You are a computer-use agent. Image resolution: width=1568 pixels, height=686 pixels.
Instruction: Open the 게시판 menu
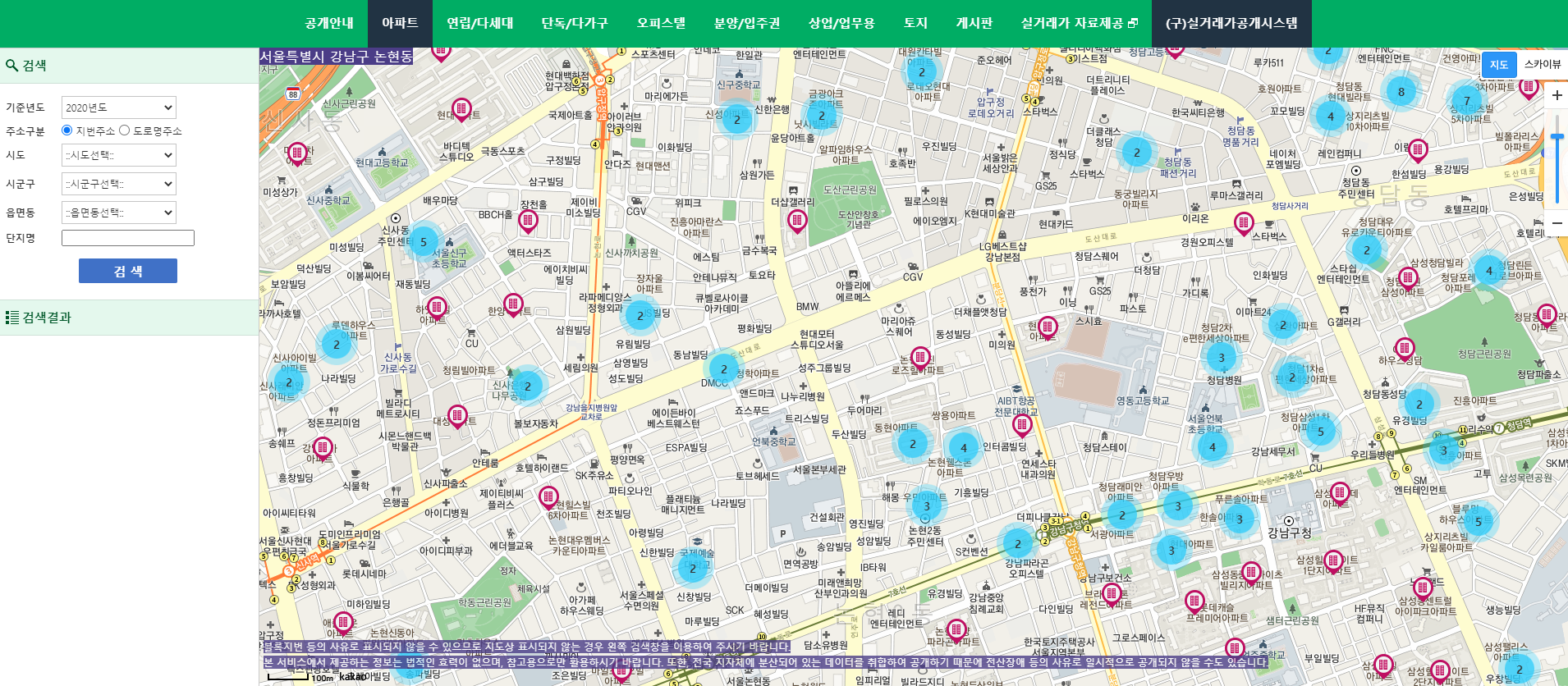(974, 23)
